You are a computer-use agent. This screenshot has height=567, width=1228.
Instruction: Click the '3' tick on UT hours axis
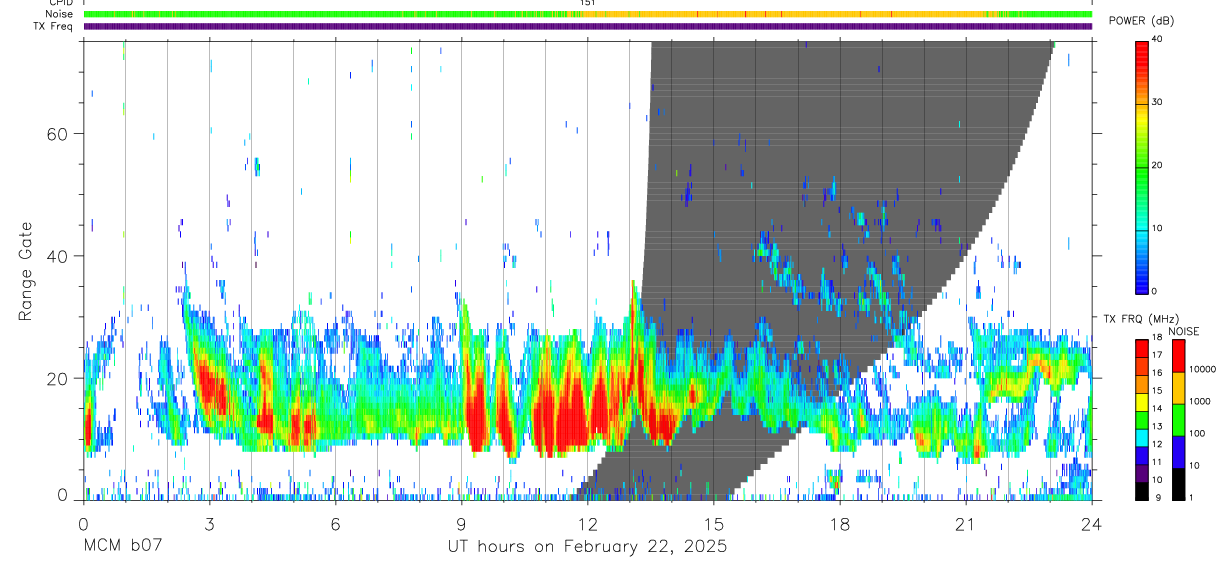pos(210,524)
